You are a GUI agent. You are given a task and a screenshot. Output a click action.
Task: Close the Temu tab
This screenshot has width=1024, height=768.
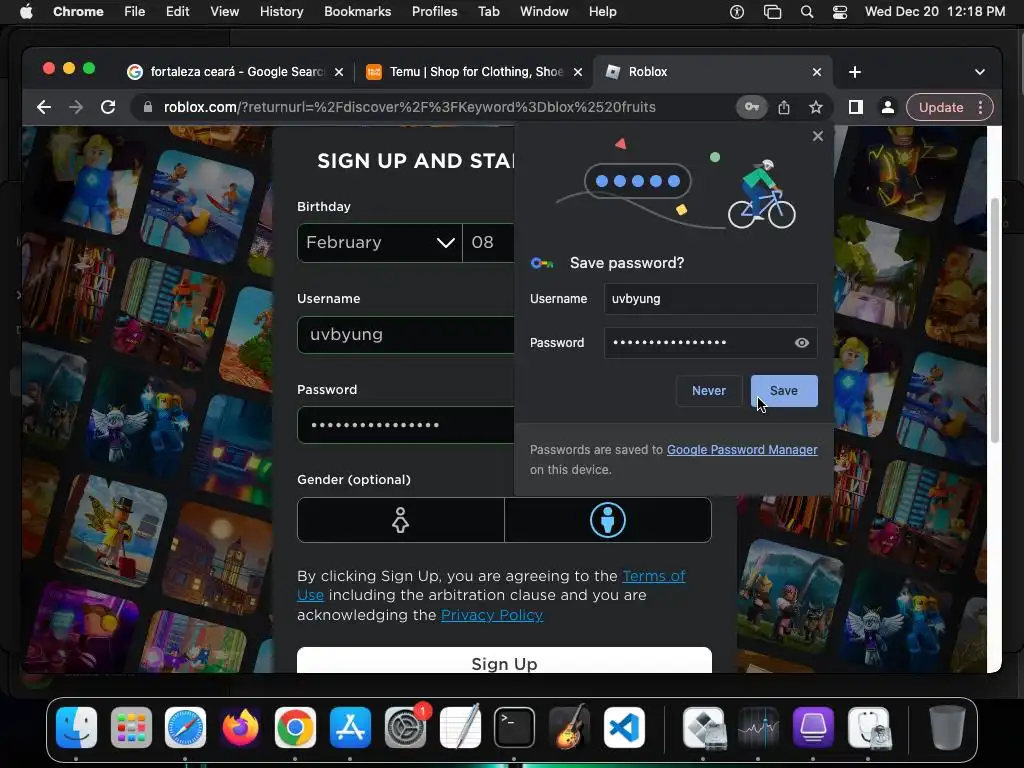tap(577, 72)
